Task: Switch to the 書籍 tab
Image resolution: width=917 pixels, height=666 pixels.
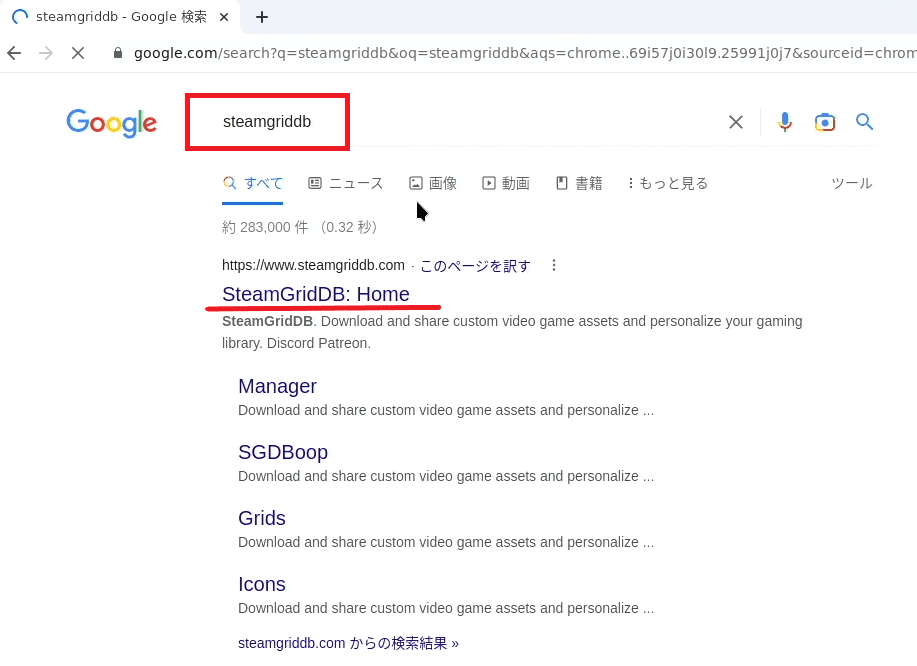Action: click(579, 184)
